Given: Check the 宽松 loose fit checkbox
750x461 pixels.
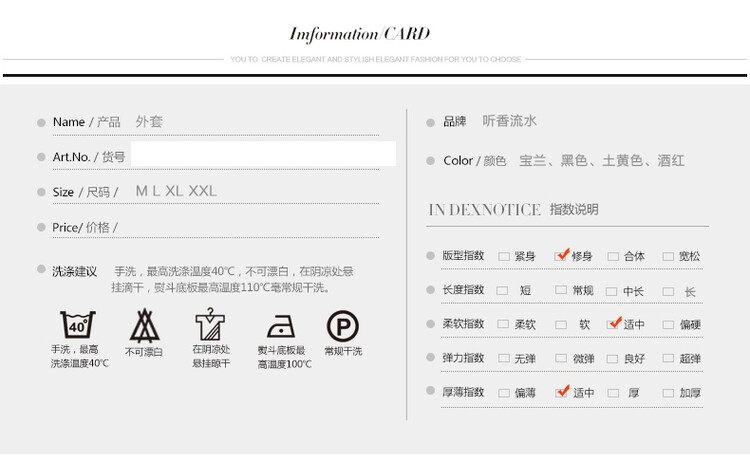Looking at the screenshot, I should tap(668, 257).
